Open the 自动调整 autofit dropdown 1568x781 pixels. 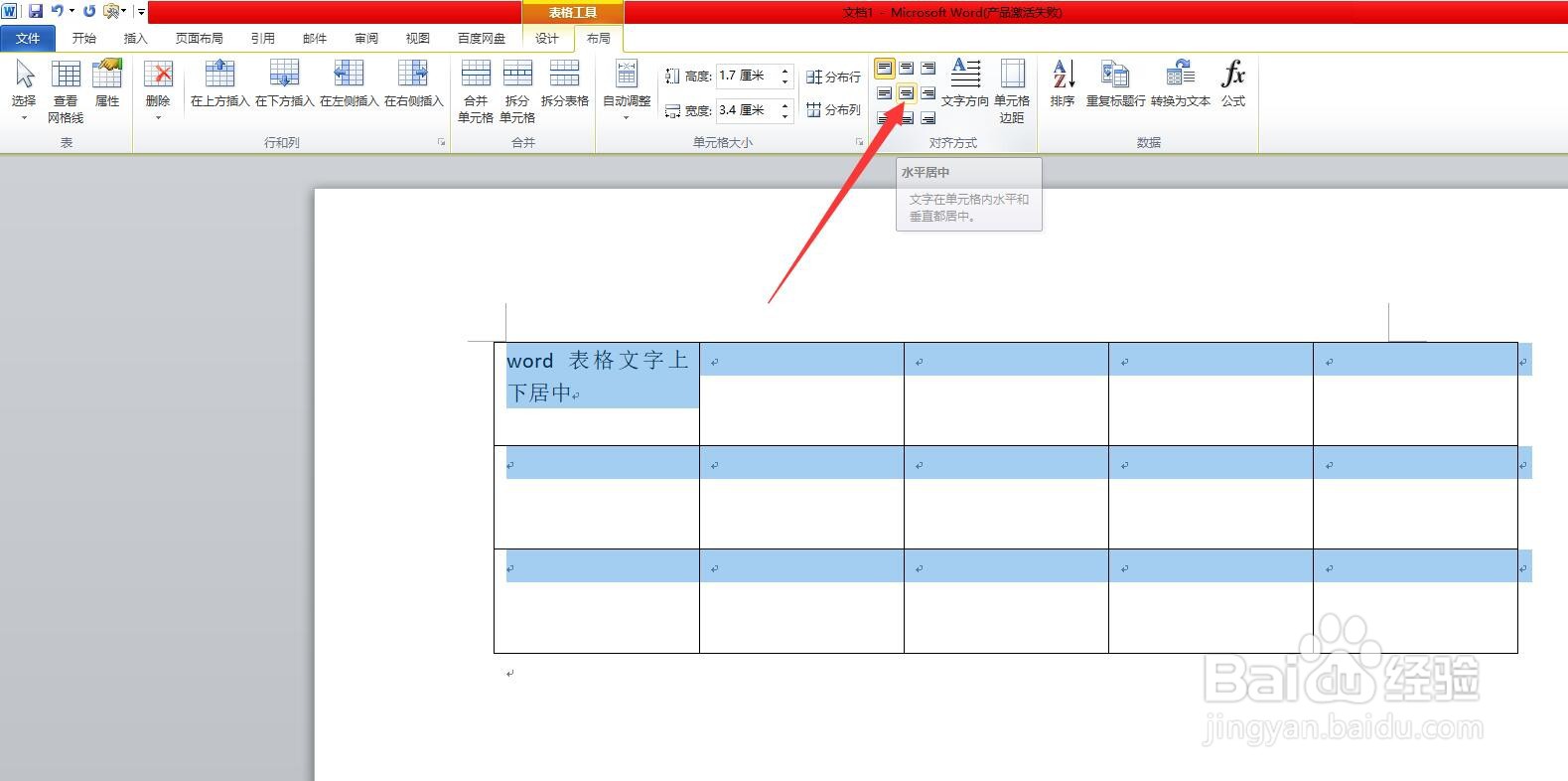(x=627, y=90)
